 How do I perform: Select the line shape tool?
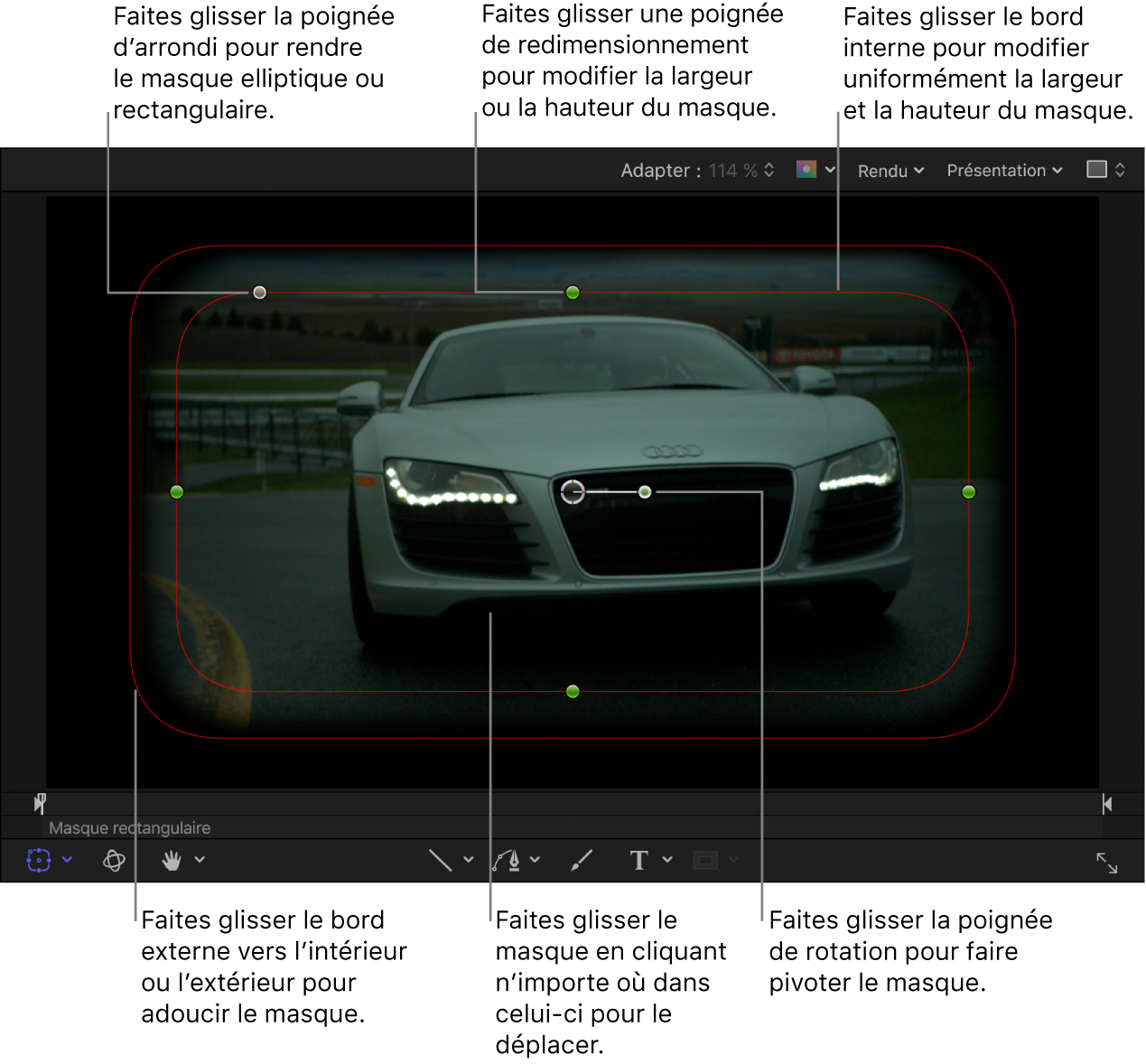pyautogui.click(x=440, y=860)
